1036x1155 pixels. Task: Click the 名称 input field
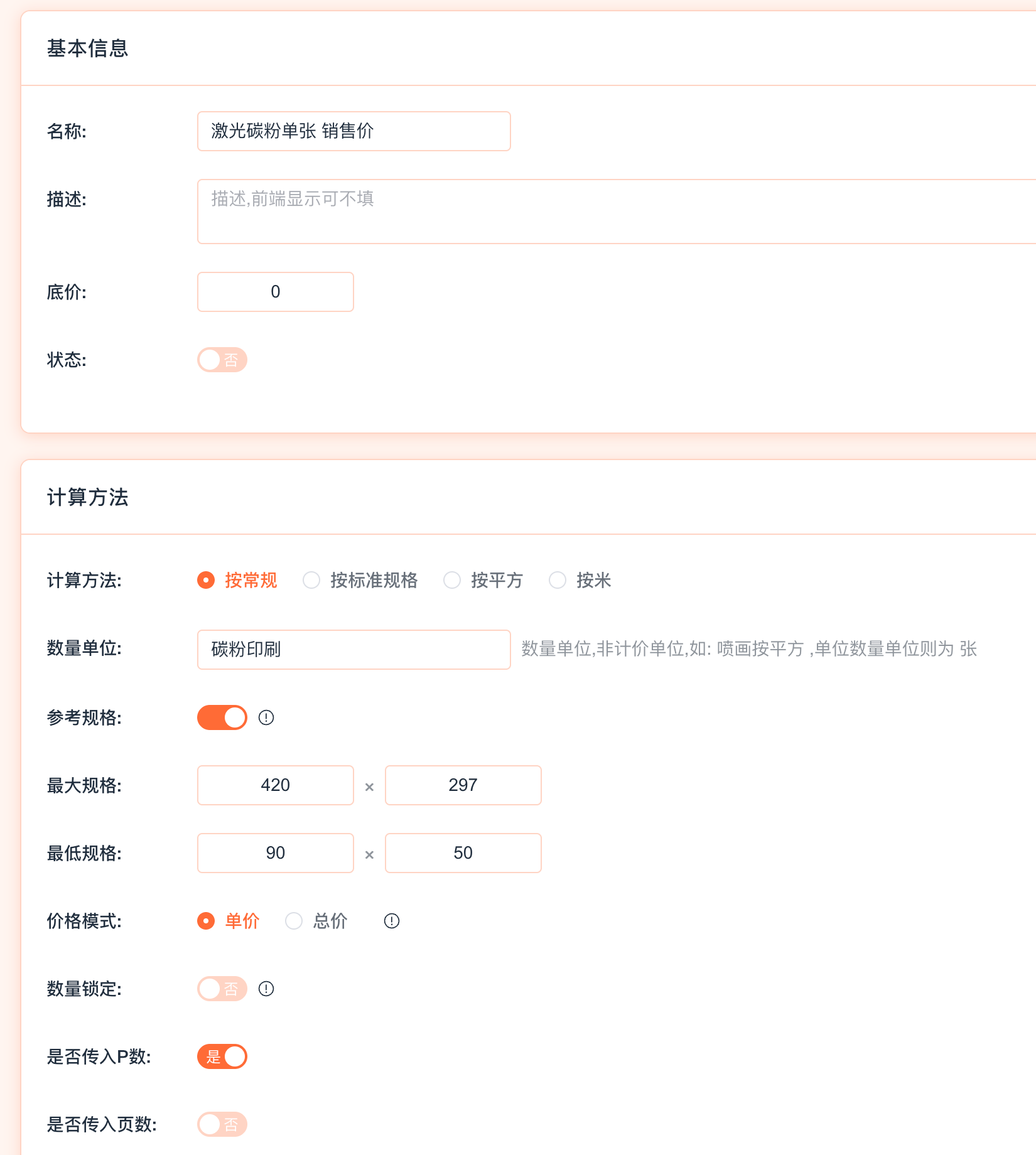coord(353,131)
